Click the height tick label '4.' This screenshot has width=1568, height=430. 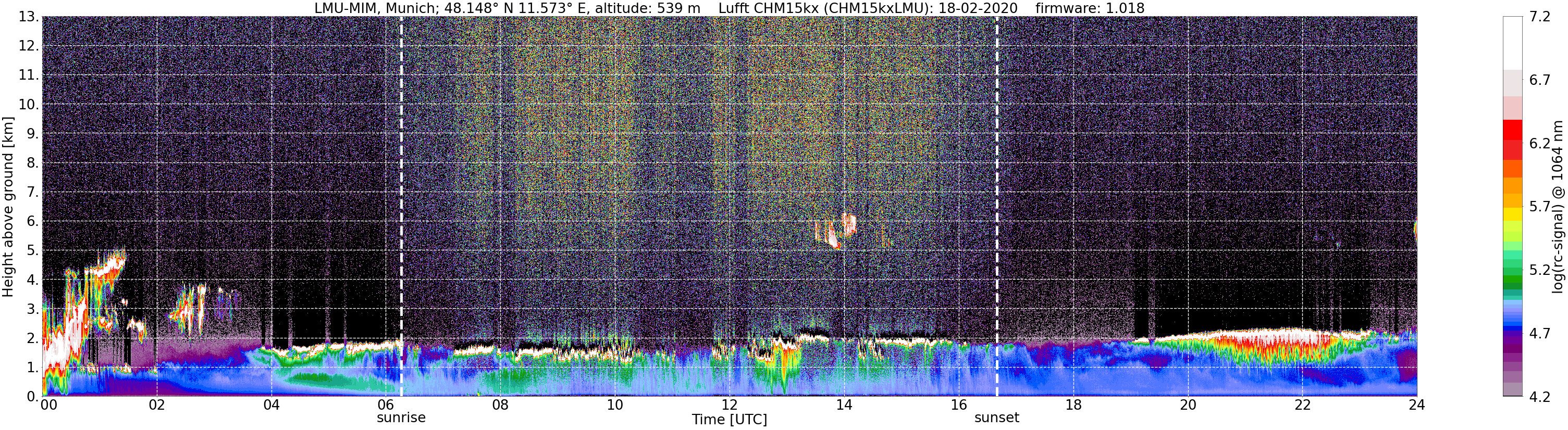point(32,280)
